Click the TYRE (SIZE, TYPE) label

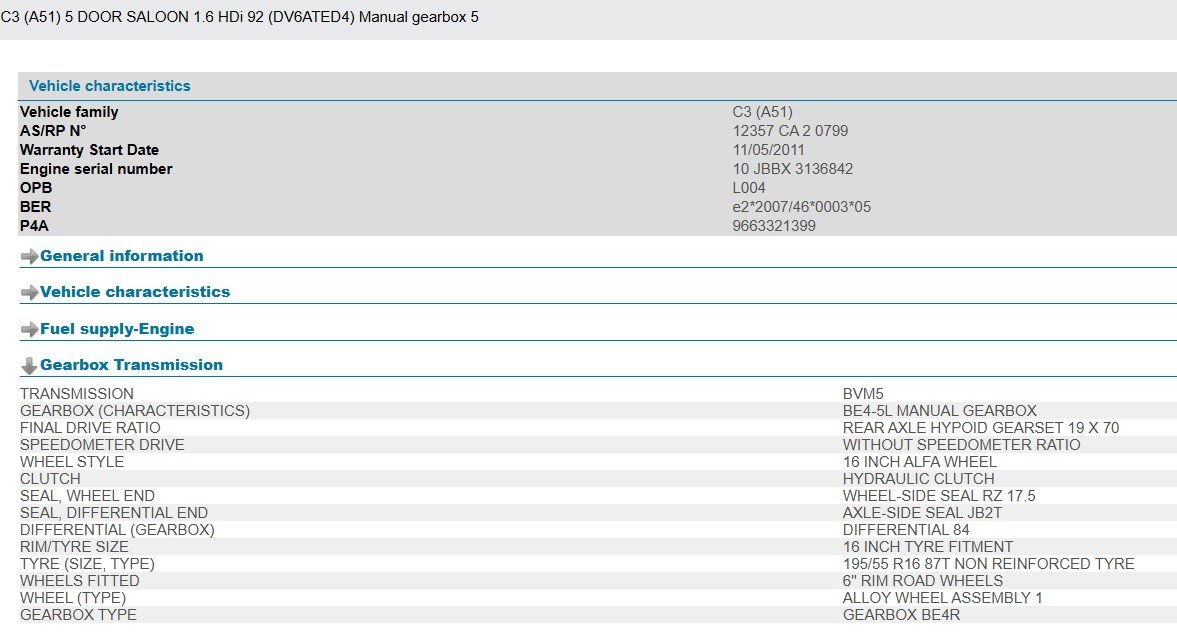click(87, 564)
